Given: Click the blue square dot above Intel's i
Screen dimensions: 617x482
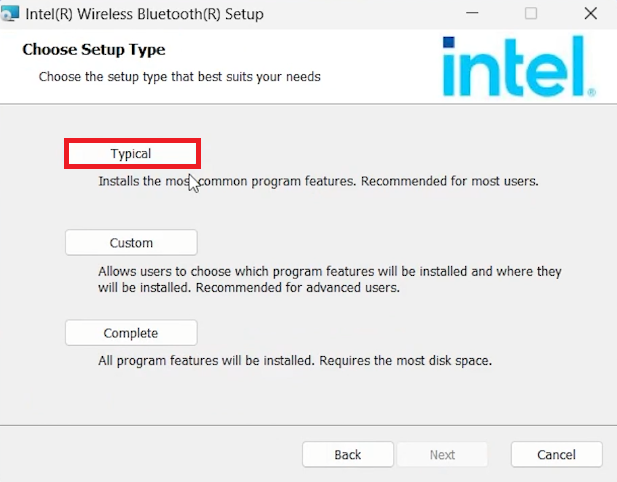Looking at the screenshot, I should 449,43.
